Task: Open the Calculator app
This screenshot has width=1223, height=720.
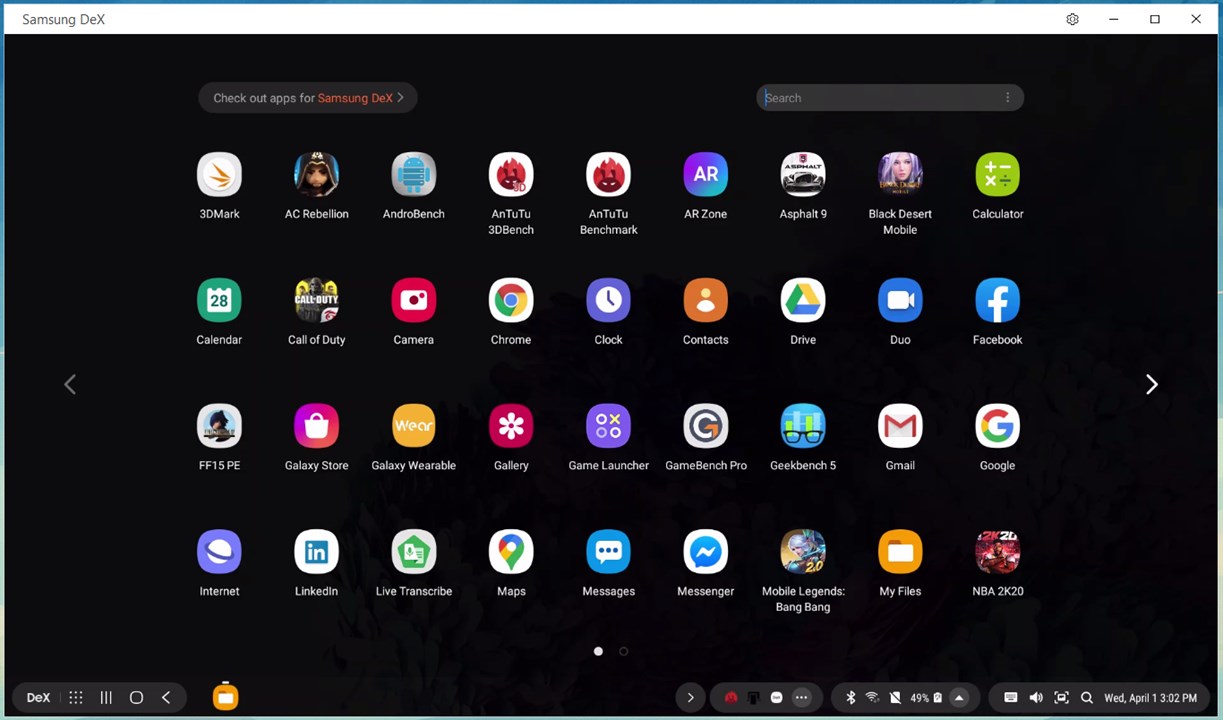Action: 998,175
